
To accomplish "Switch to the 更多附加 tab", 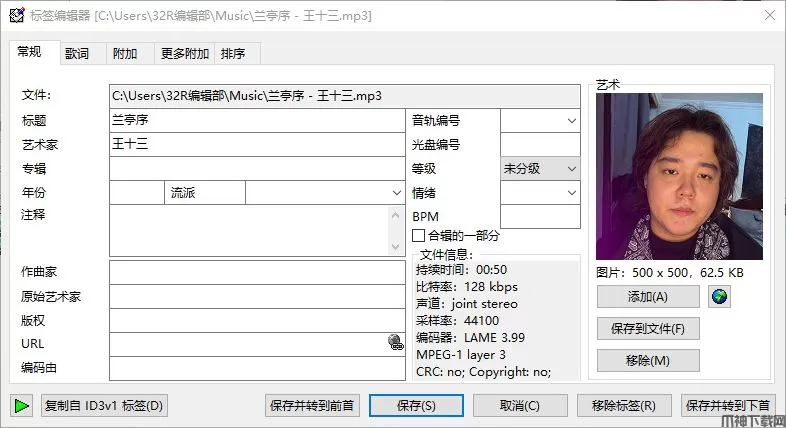I will coord(184,54).
